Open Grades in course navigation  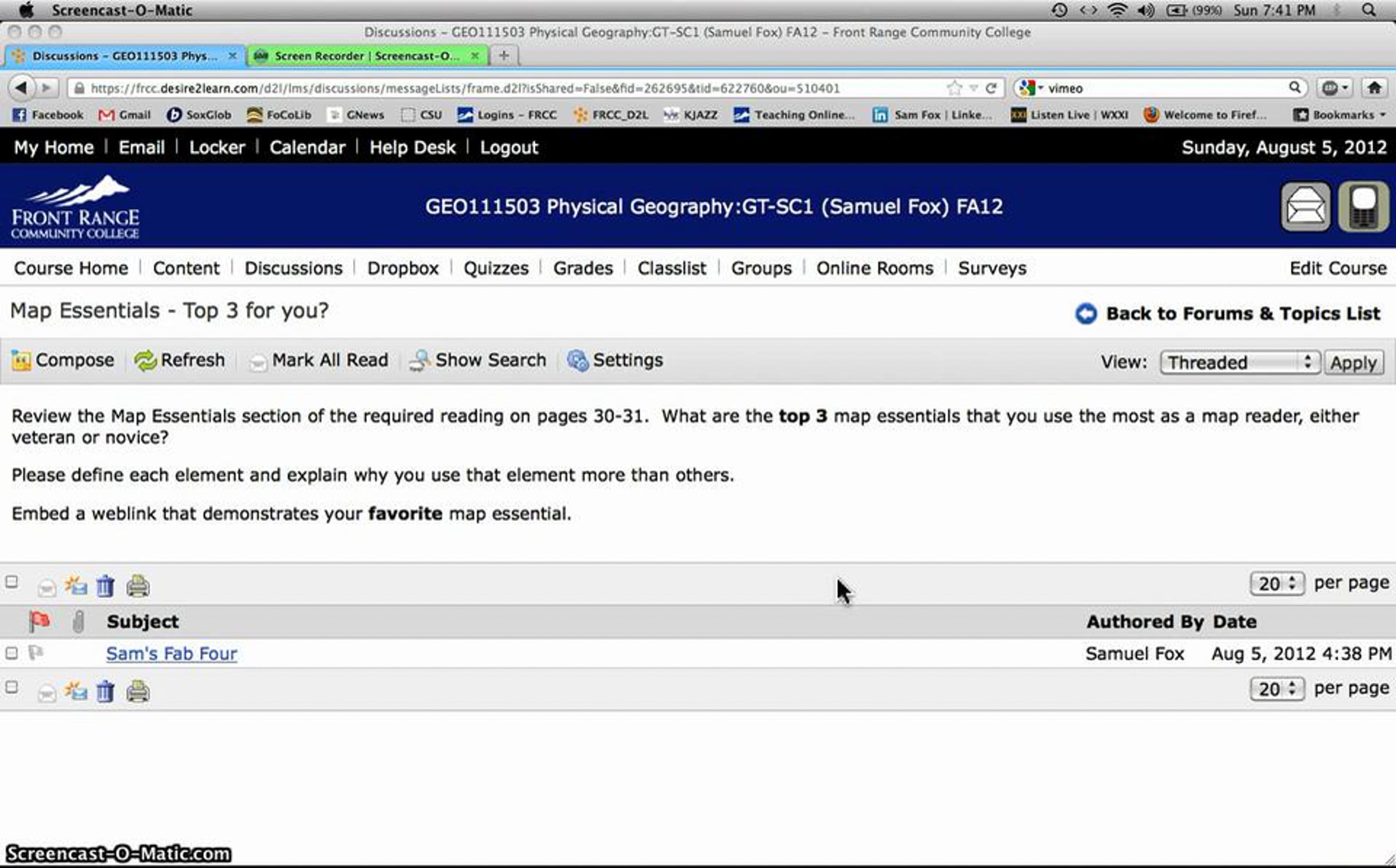pos(583,268)
